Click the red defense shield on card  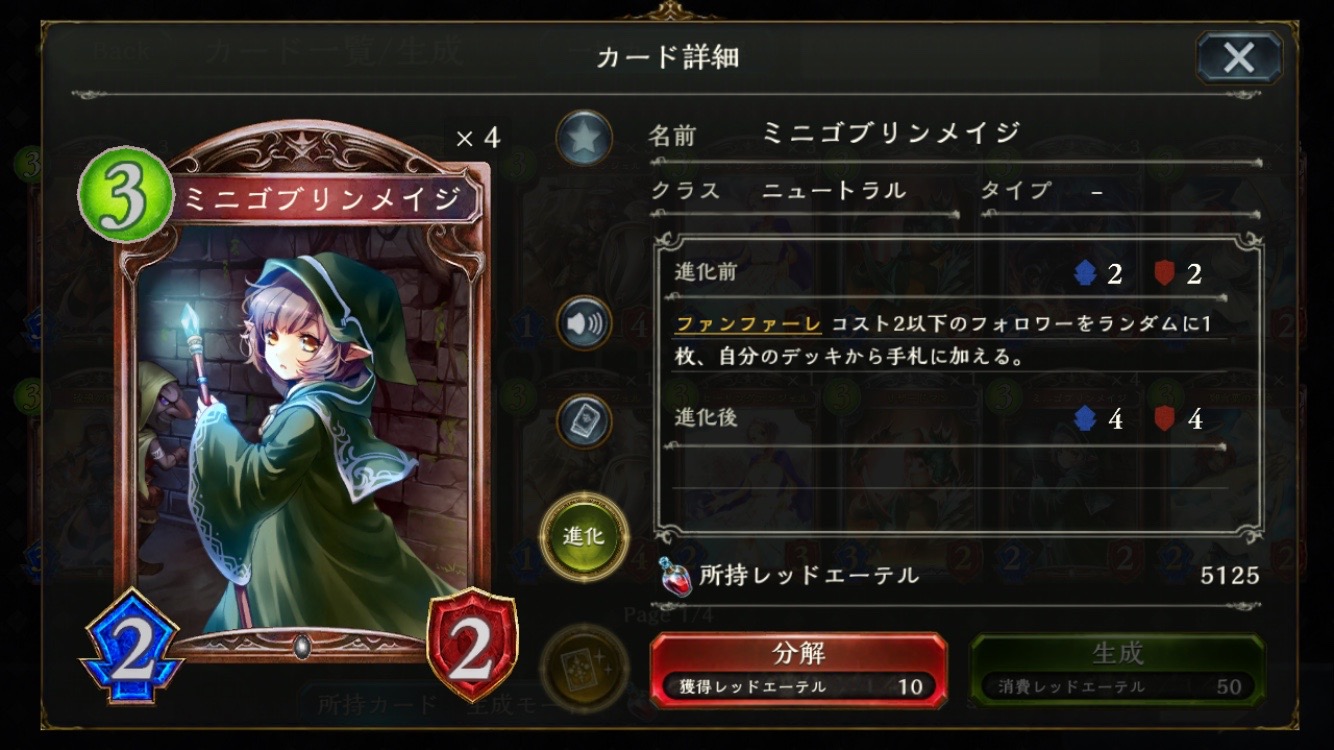pos(472,647)
